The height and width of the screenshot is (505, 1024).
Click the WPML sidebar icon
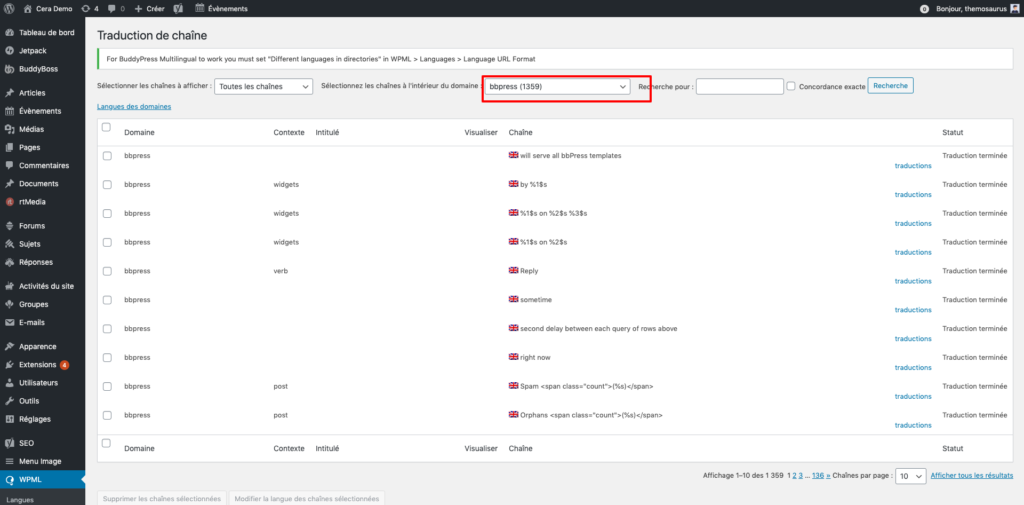tap(9, 480)
